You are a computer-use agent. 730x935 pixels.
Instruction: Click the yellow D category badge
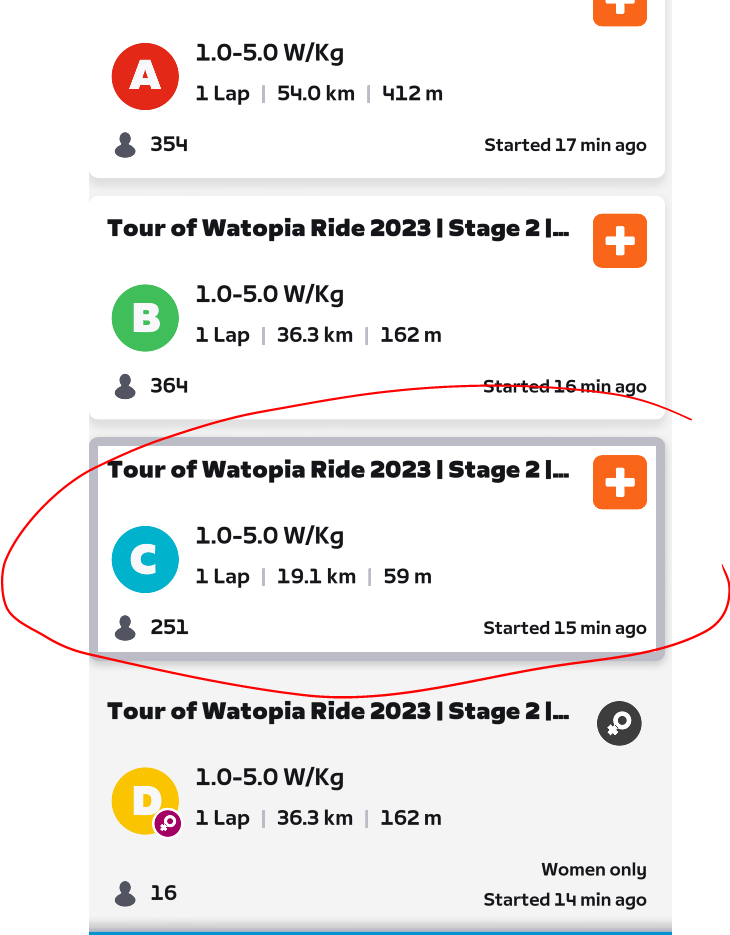click(145, 800)
